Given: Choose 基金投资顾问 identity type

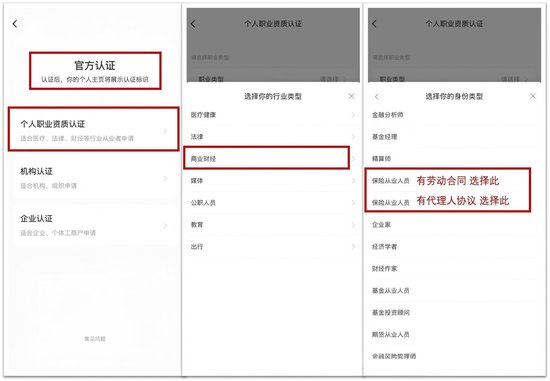Looking at the screenshot, I should coord(454,312).
